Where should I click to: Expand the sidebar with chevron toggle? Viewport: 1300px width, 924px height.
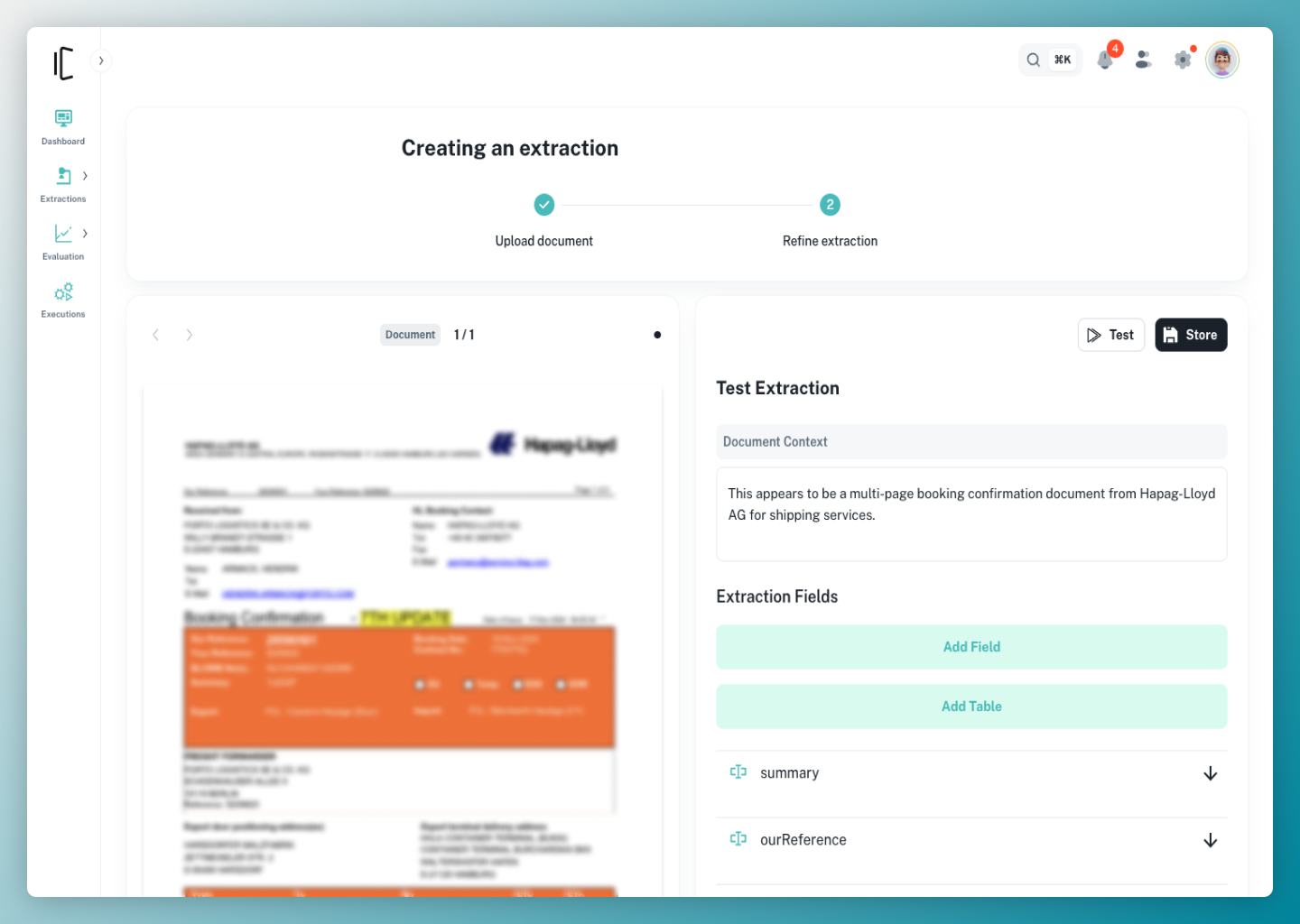tap(101, 60)
